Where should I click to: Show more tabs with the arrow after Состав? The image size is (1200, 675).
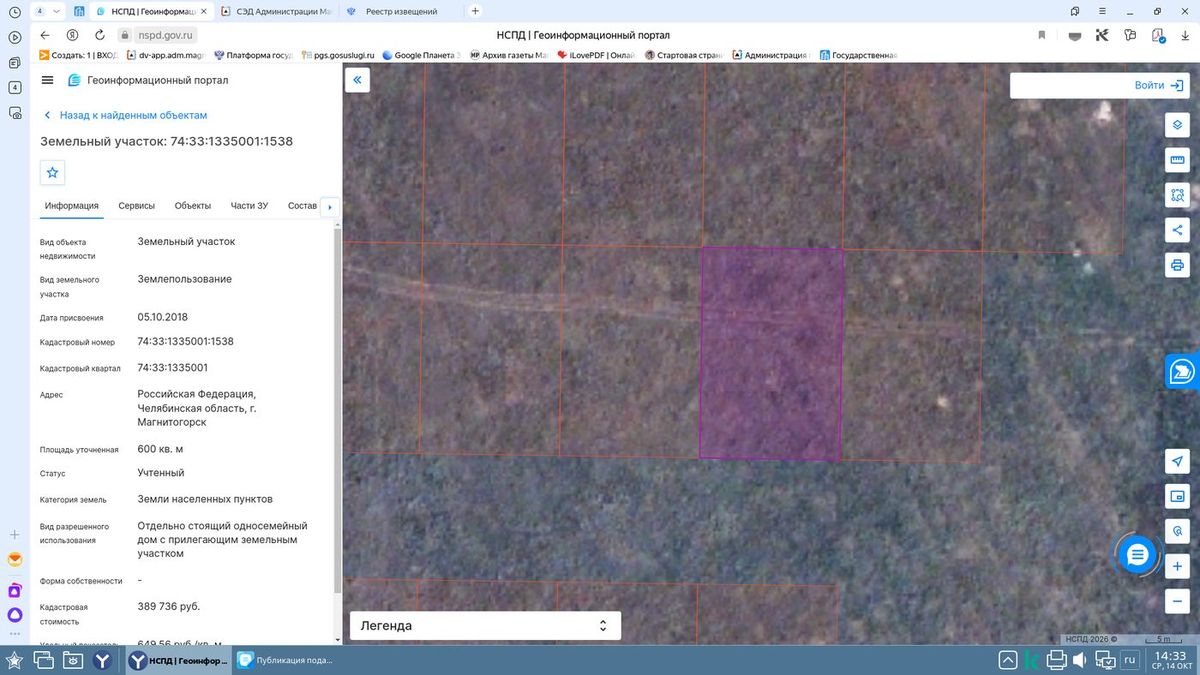(329, 207)
